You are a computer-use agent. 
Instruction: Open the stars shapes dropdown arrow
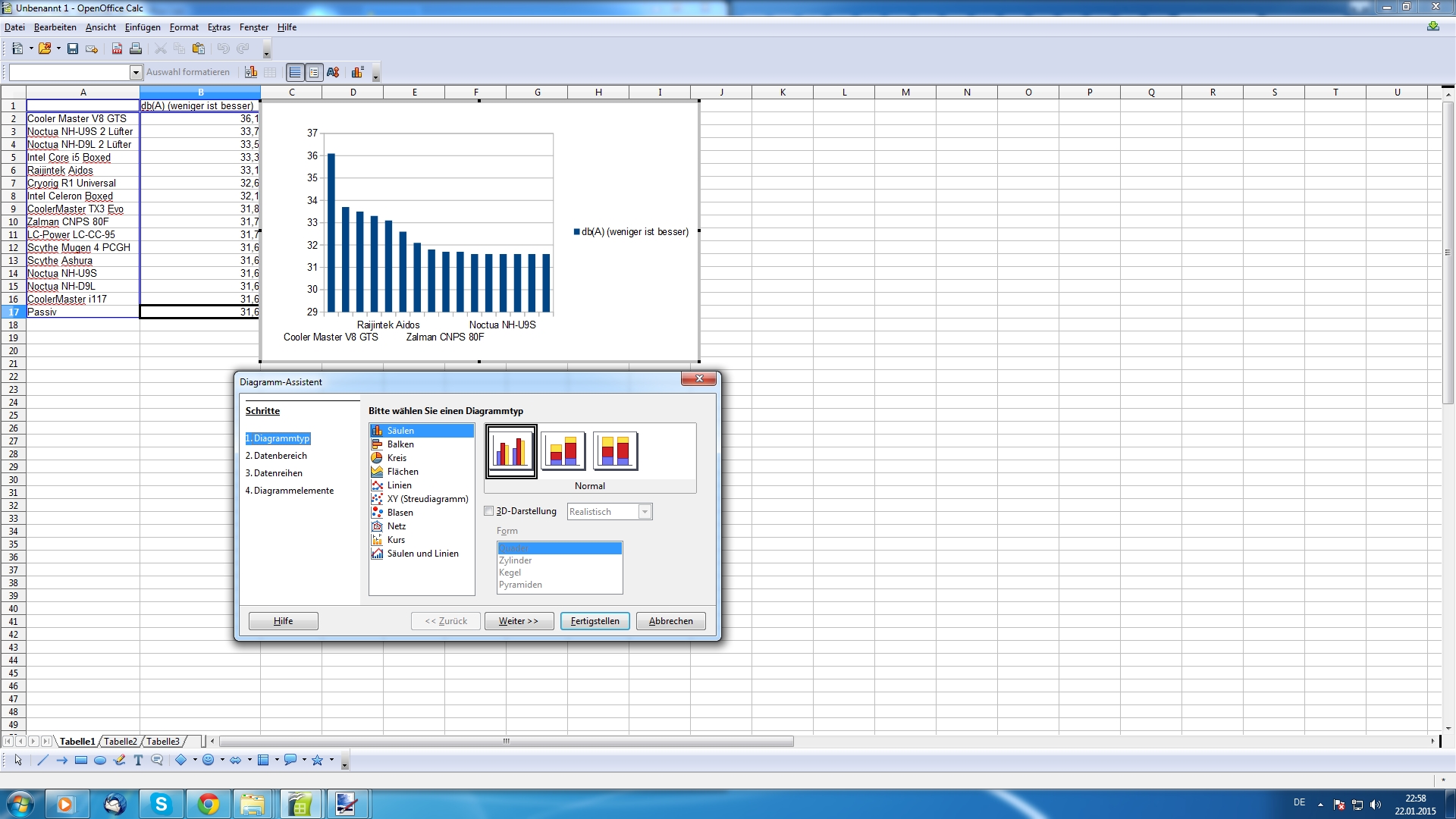click(331, 760)
